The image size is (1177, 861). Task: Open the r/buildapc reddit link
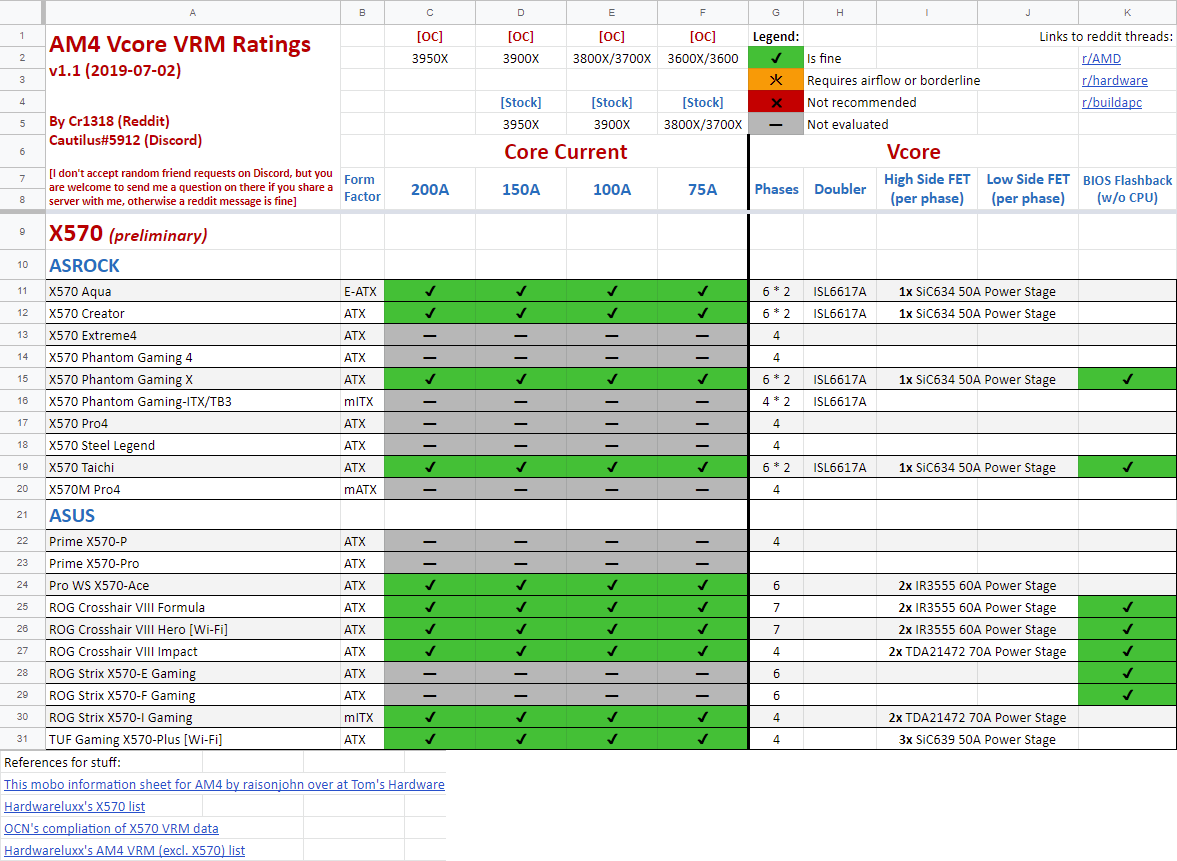tap(1112, 102)
